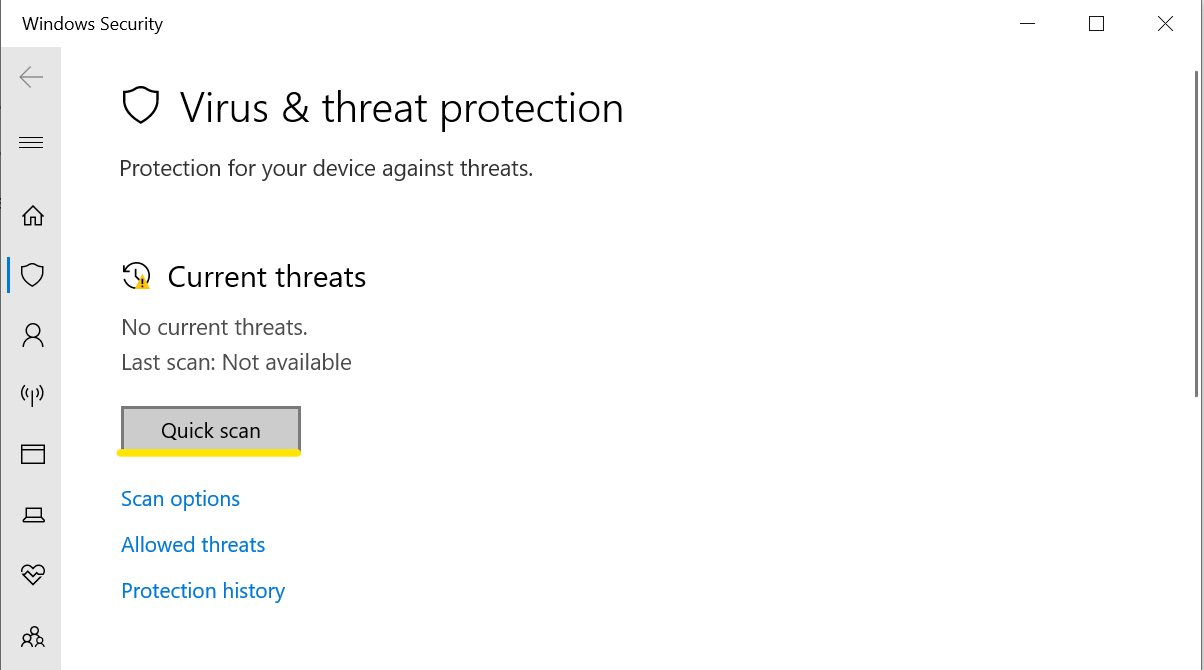Viewport: 1204px width, 670px height.
Task: Click the Windows Security title text
Action: click(x=92, y=23)
